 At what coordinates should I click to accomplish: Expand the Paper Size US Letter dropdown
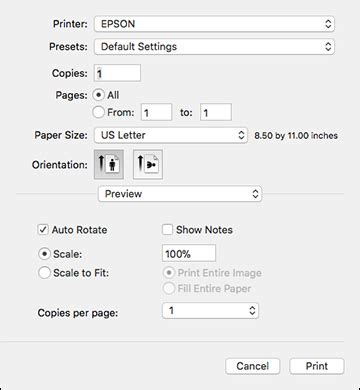tap(171, 135)
